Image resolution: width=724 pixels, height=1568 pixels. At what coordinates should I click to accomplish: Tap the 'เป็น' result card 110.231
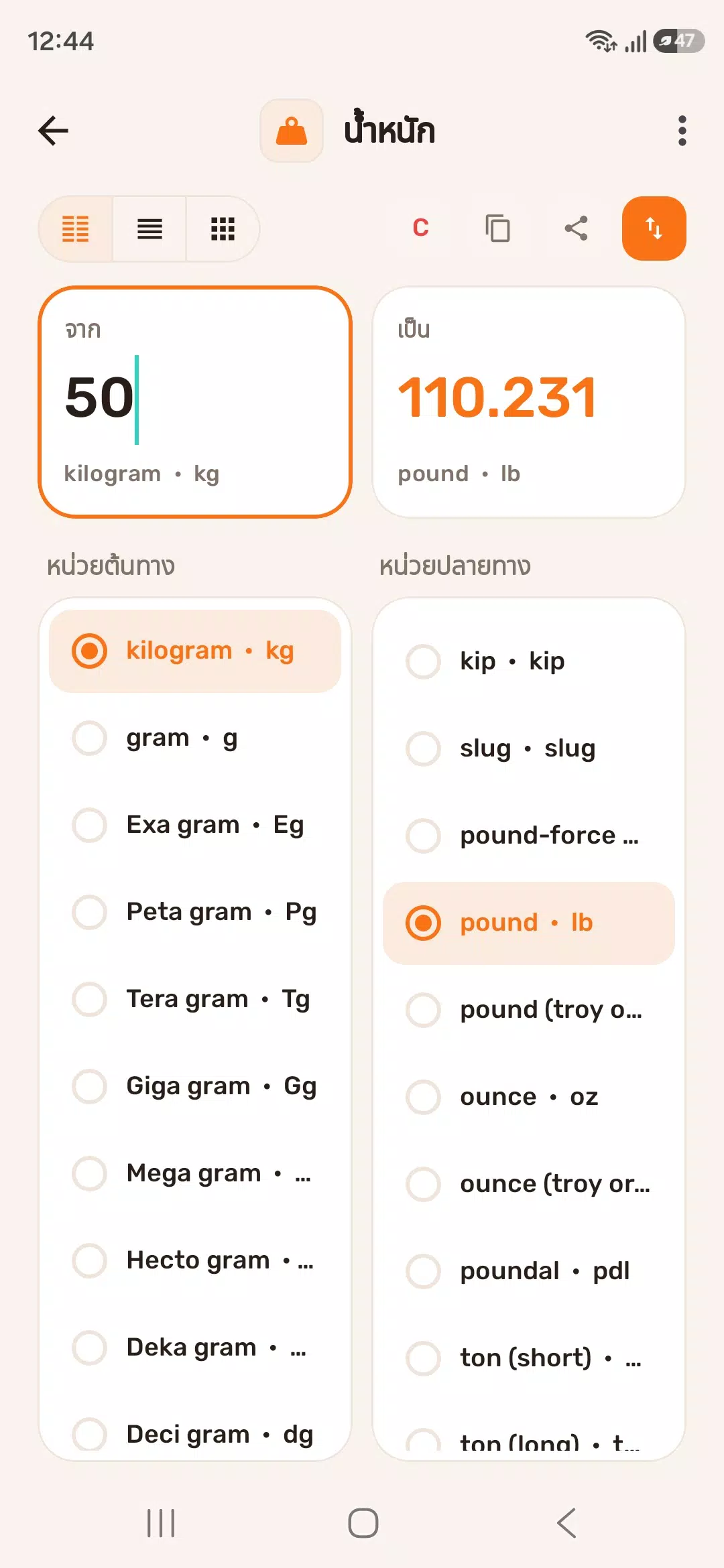pyautogui.click(x=529, y=402)
